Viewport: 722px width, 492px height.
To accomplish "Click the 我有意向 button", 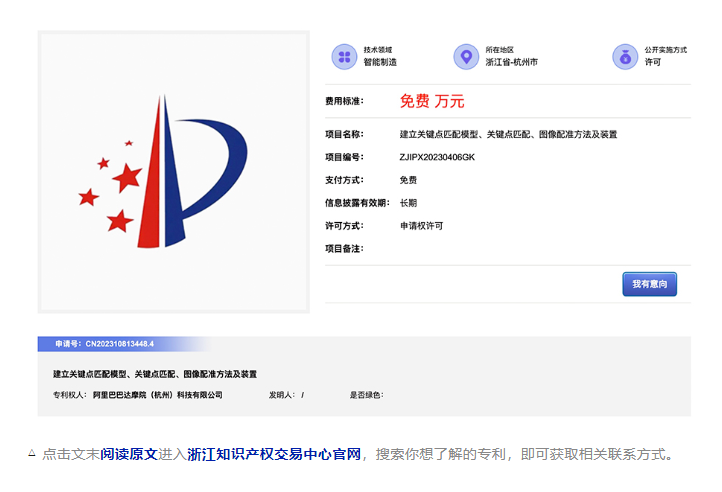I will tap(649, 284).
